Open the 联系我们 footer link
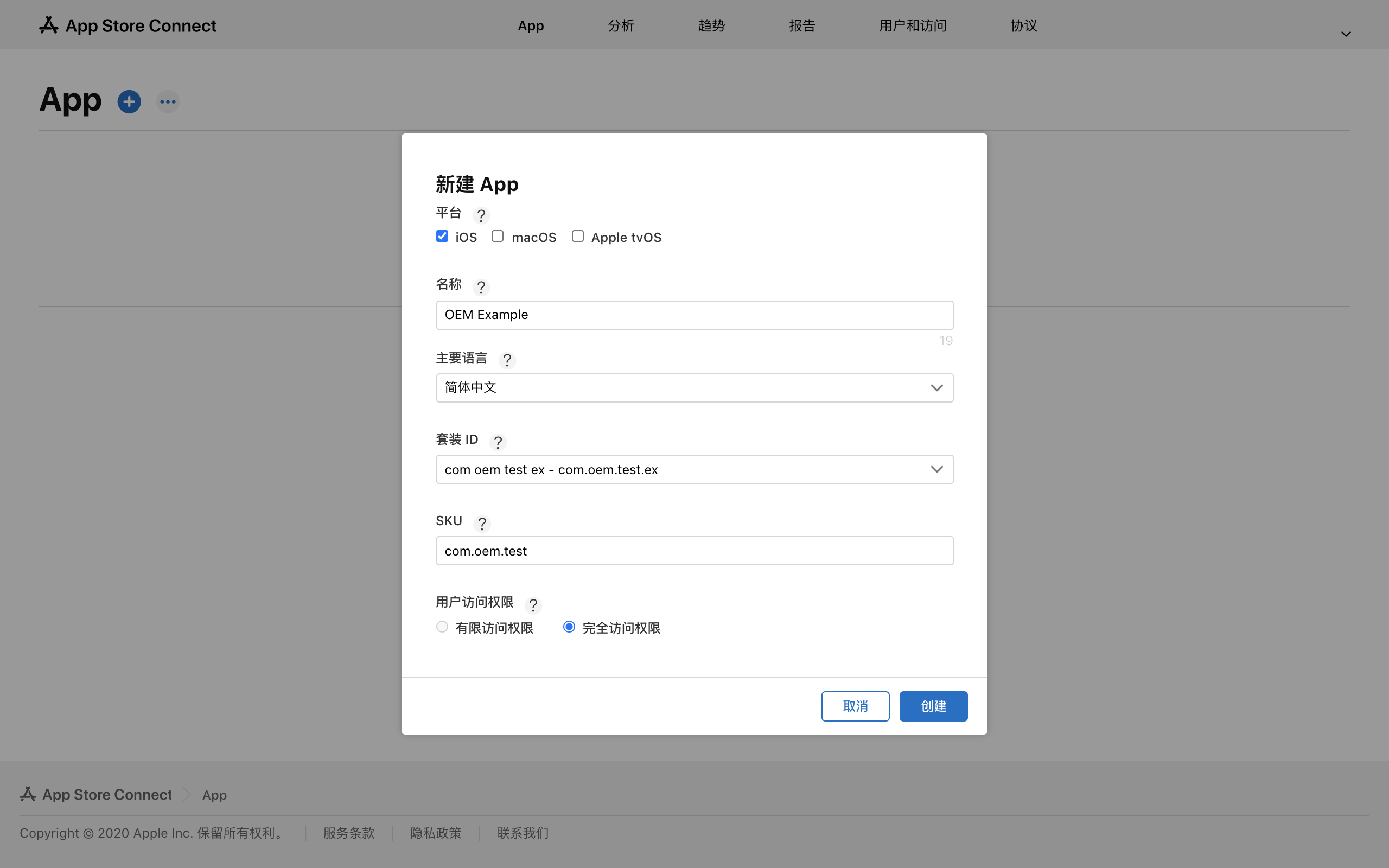The height and width of the screenshot is (868, 1389). tap(523, 833)
